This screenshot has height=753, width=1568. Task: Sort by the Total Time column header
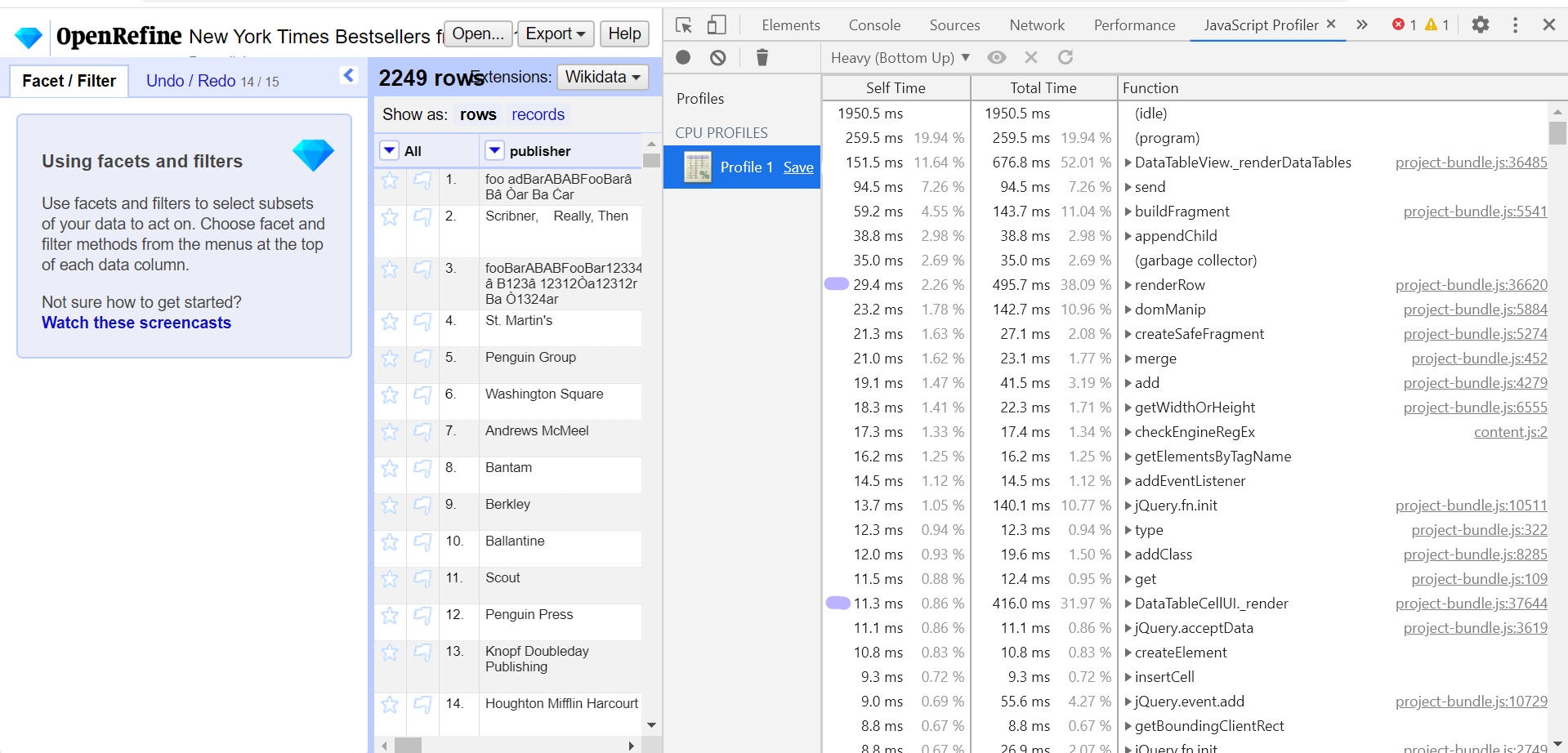[x=1043, y=88]
